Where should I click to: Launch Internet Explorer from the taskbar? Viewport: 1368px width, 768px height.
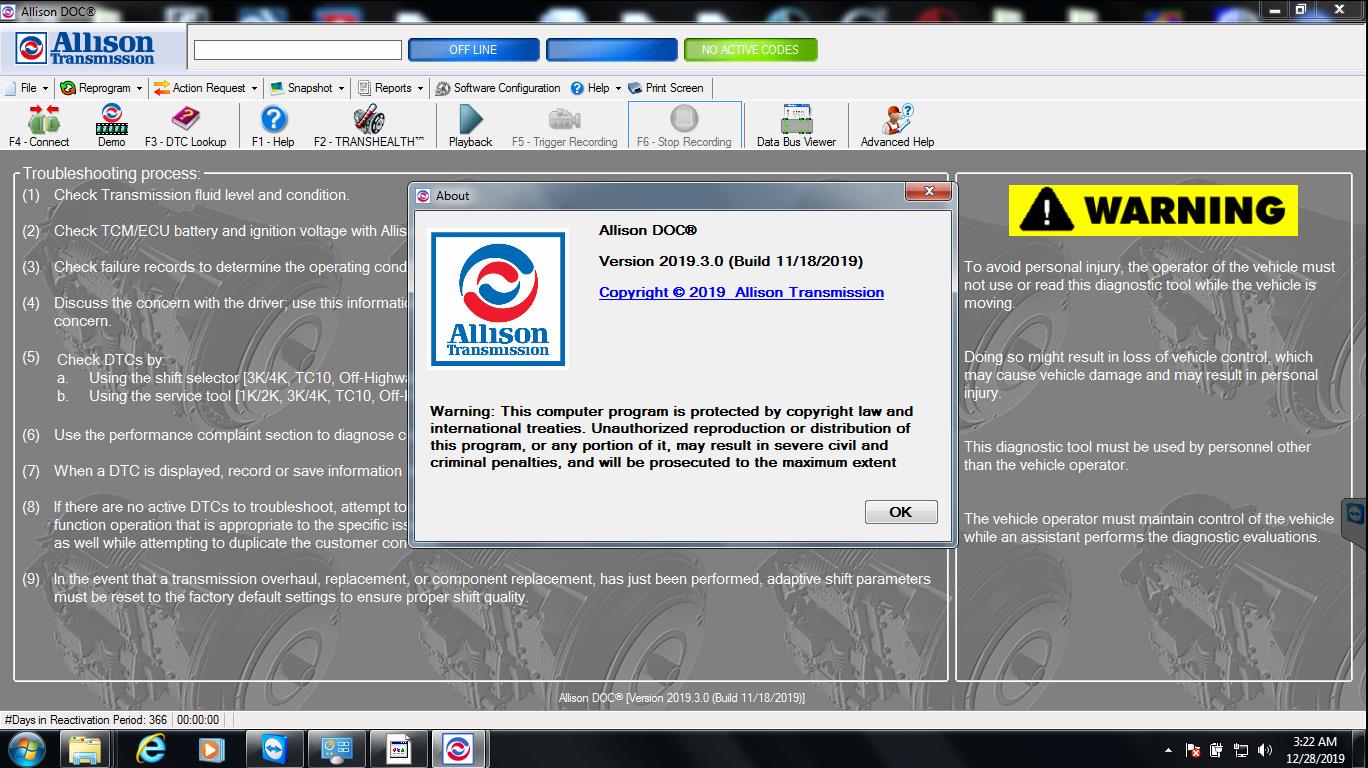click(150, 749)
